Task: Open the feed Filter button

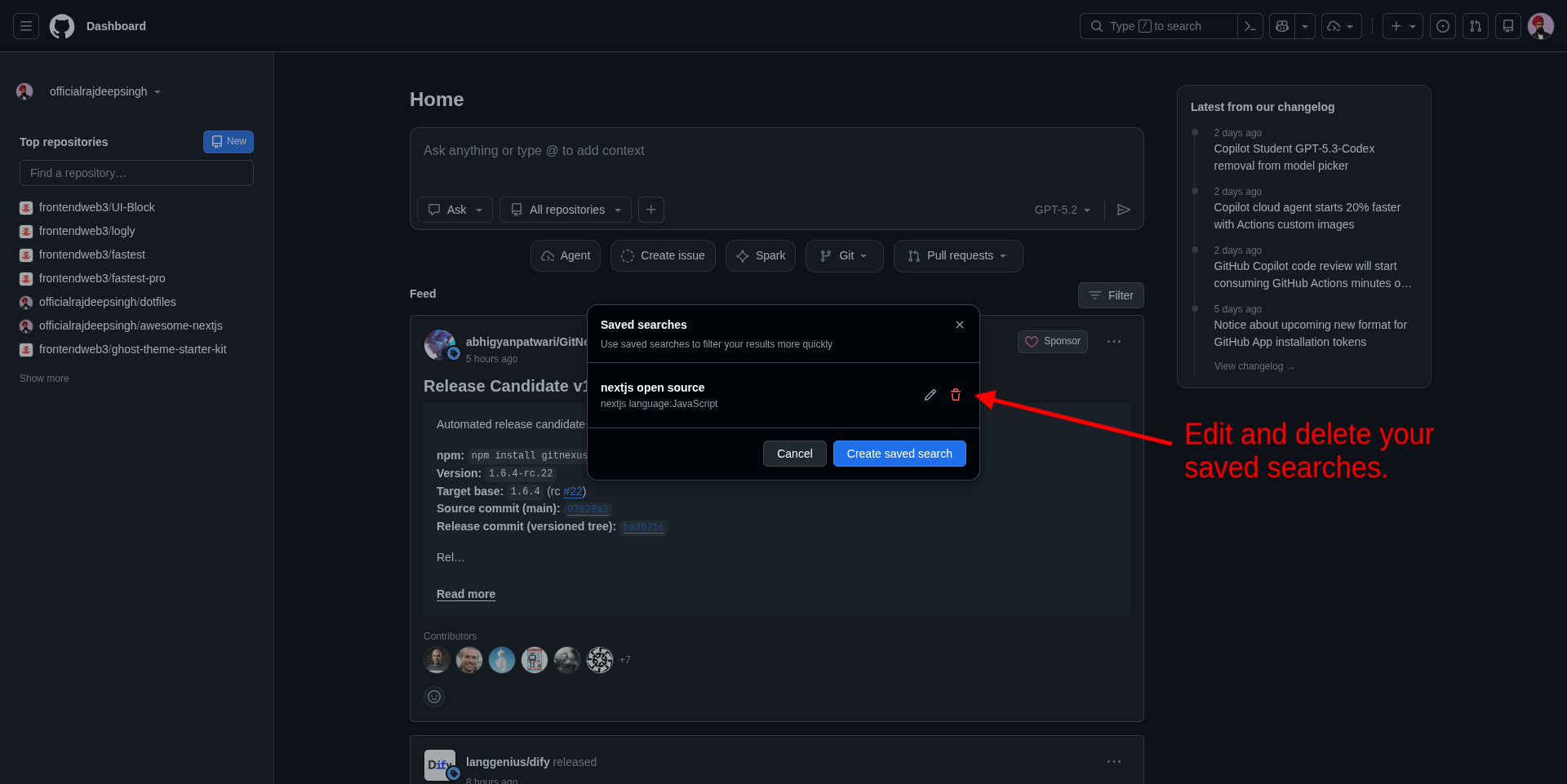Action: click(1111, 295)
